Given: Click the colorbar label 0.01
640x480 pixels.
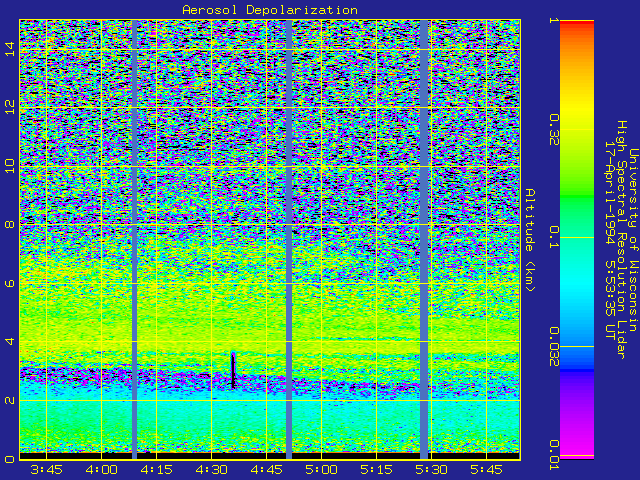Looking at the screenshot, I should pyautogui.click(x=554, y=455).
